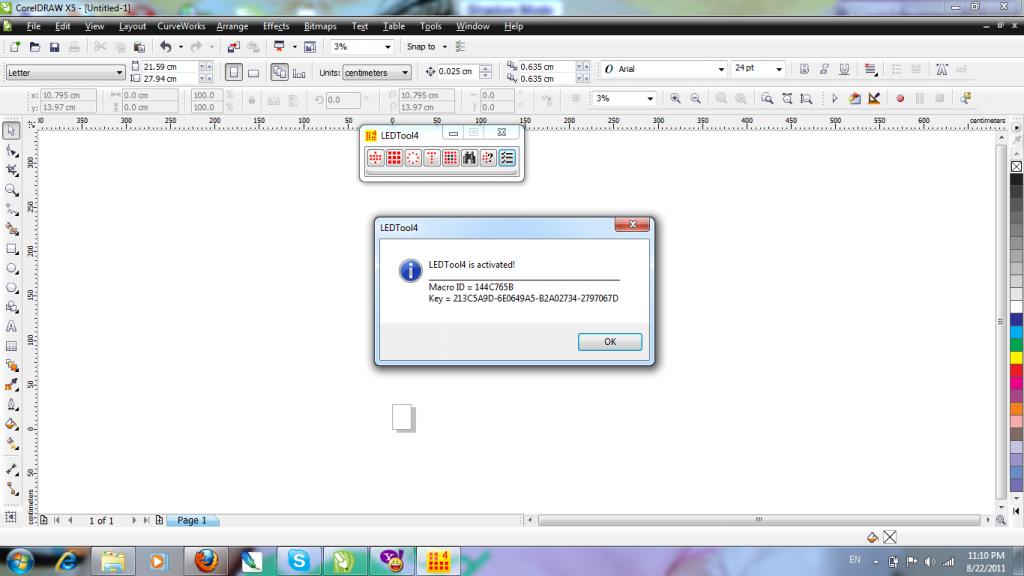Screen dimensions: 1024x576
Task: Click OK in the LEDTool4 dialog
Action: tap(610, 342)
